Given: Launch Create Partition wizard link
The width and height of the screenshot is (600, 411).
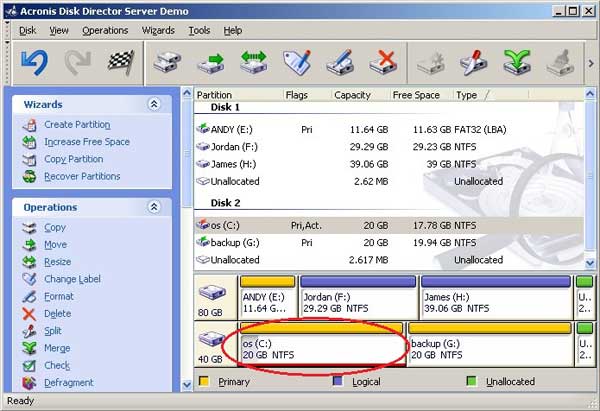Looking at the screenshot, I should (x=77, y=125).
